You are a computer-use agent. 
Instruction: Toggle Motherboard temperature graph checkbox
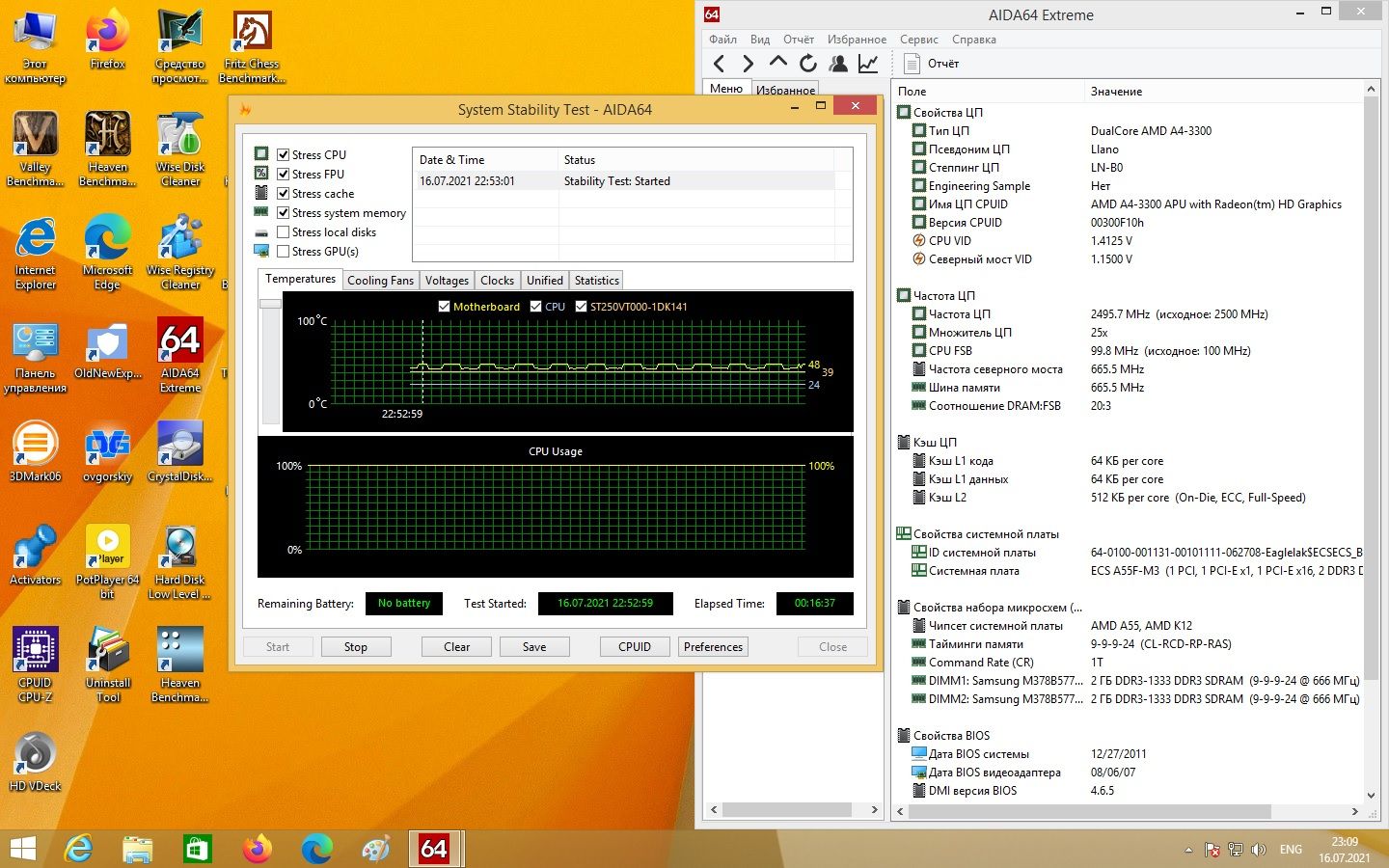click(445, 307)
